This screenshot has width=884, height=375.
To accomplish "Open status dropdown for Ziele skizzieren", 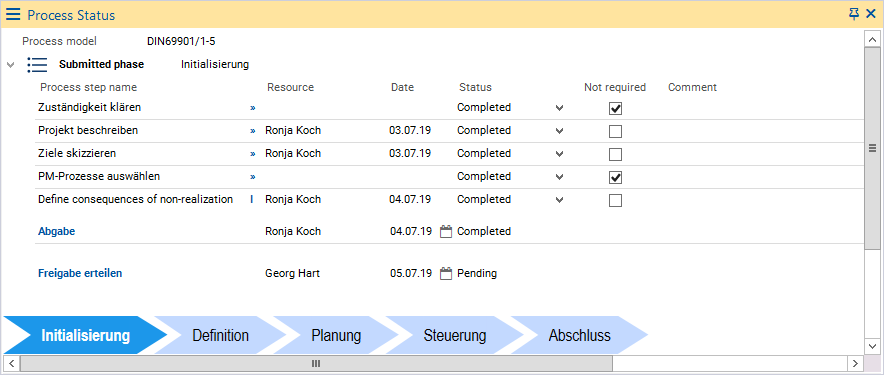I will coord(559,154).
